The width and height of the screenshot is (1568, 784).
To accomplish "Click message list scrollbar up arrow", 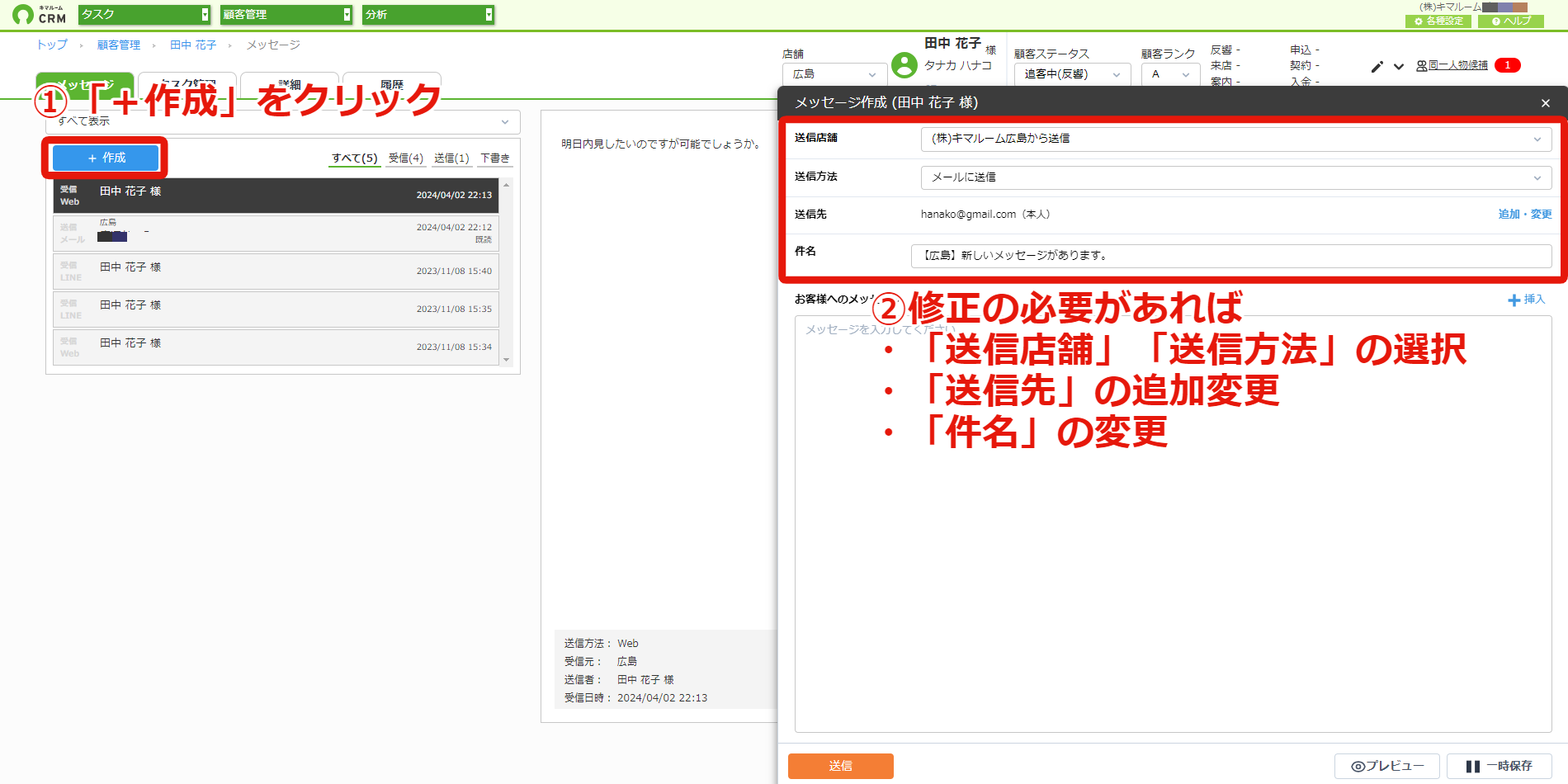I will pyautogui.click(x=507, y=185).
